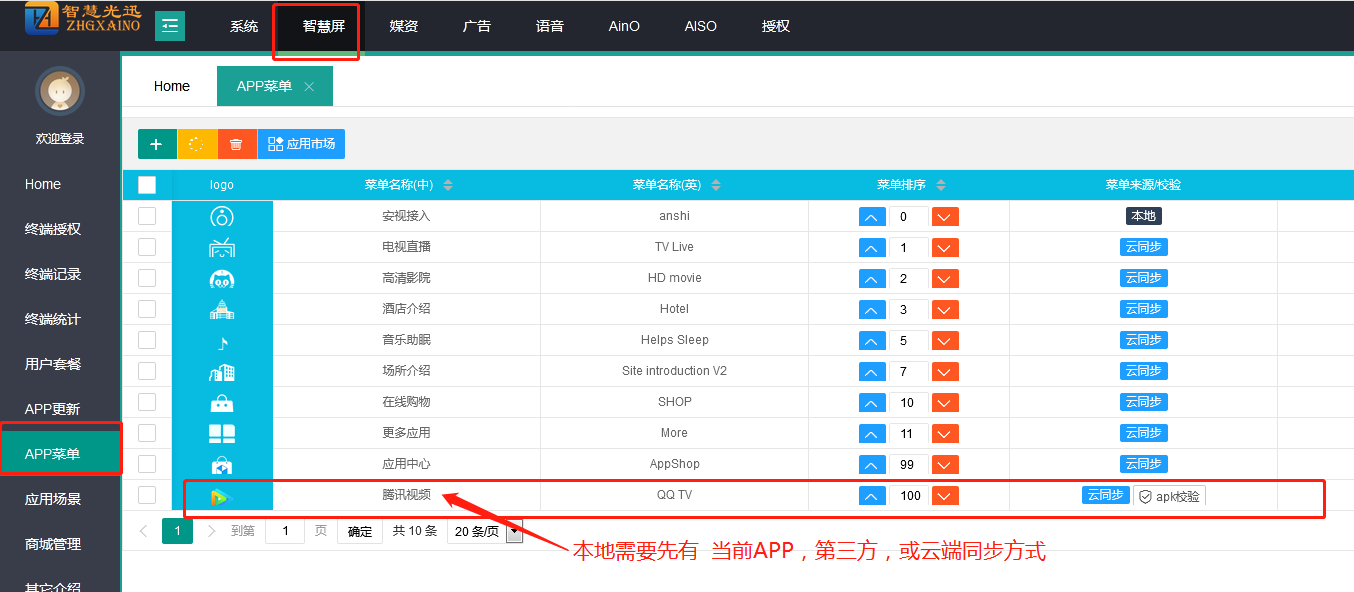Click the orange trash delete icon
The height and width of the screenshot is (592, 1354).
coord(236,144)
